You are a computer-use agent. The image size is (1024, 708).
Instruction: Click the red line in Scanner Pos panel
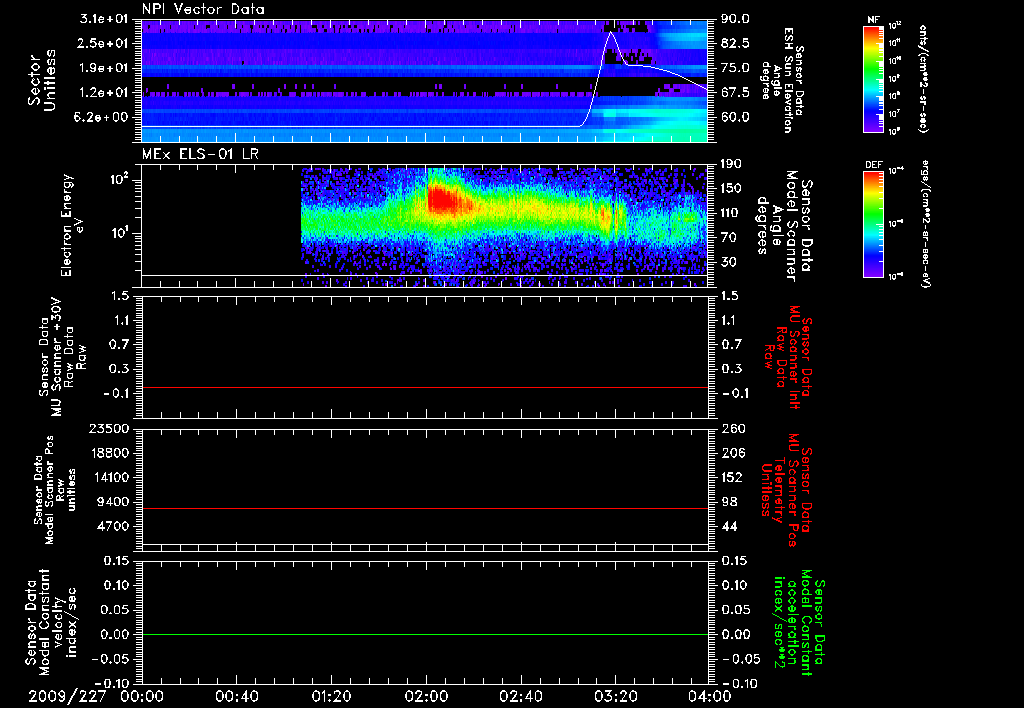pos(425,508)
